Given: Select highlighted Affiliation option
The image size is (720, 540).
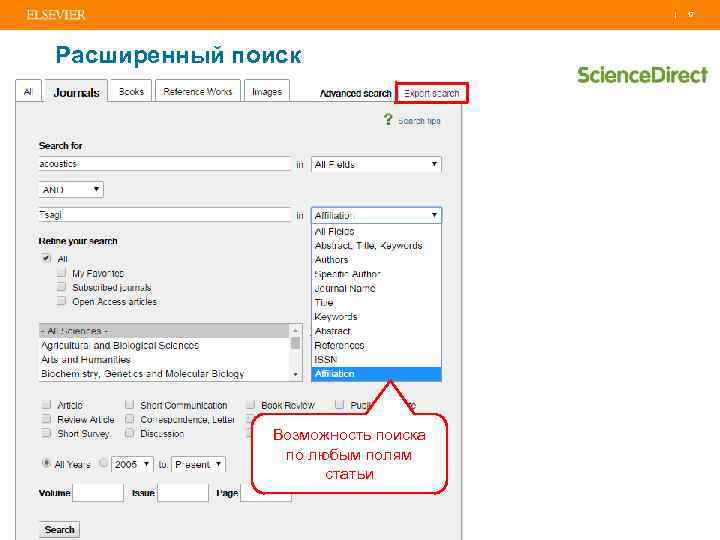Looking at the screenshot, I should [376, 374].
